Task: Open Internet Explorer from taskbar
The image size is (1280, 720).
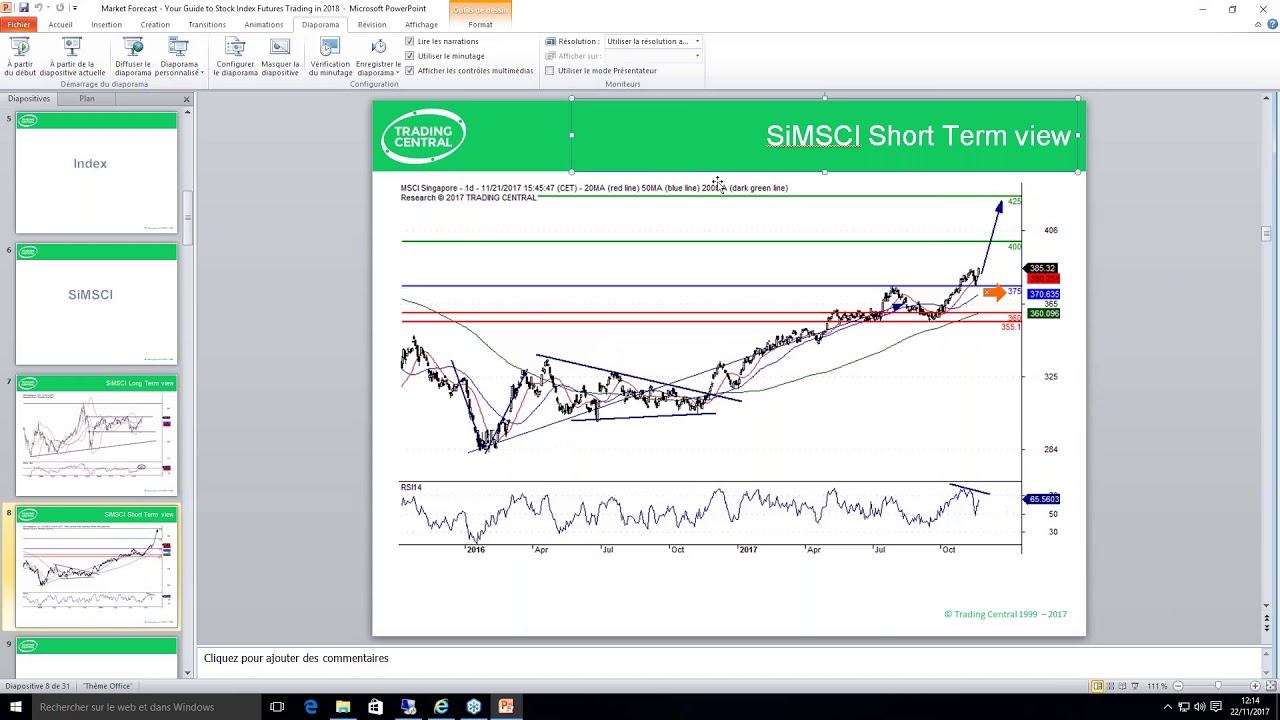Action: pos(441,707)
